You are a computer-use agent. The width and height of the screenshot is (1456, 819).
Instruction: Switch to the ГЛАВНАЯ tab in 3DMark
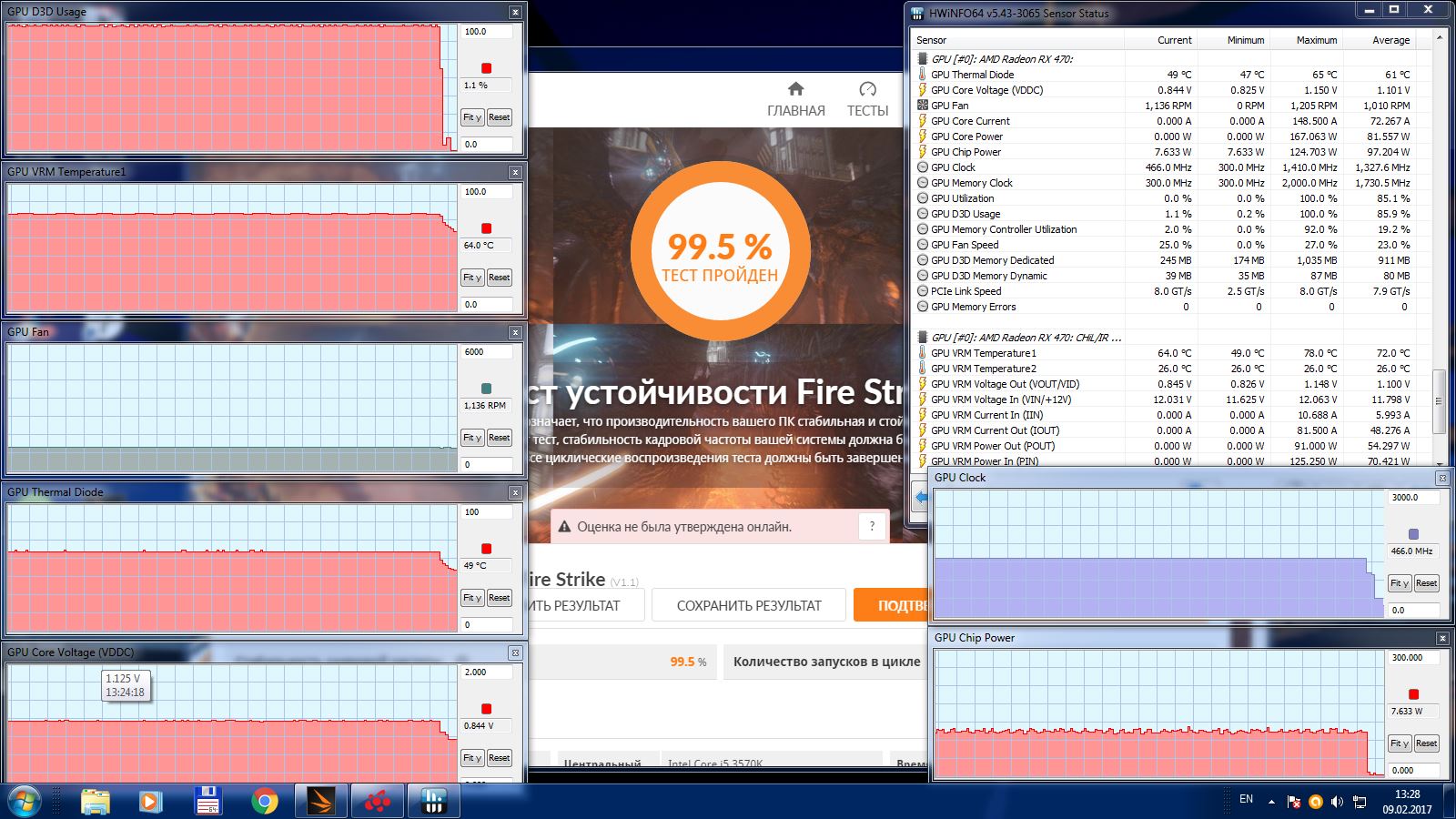click(x=796, y=100)
